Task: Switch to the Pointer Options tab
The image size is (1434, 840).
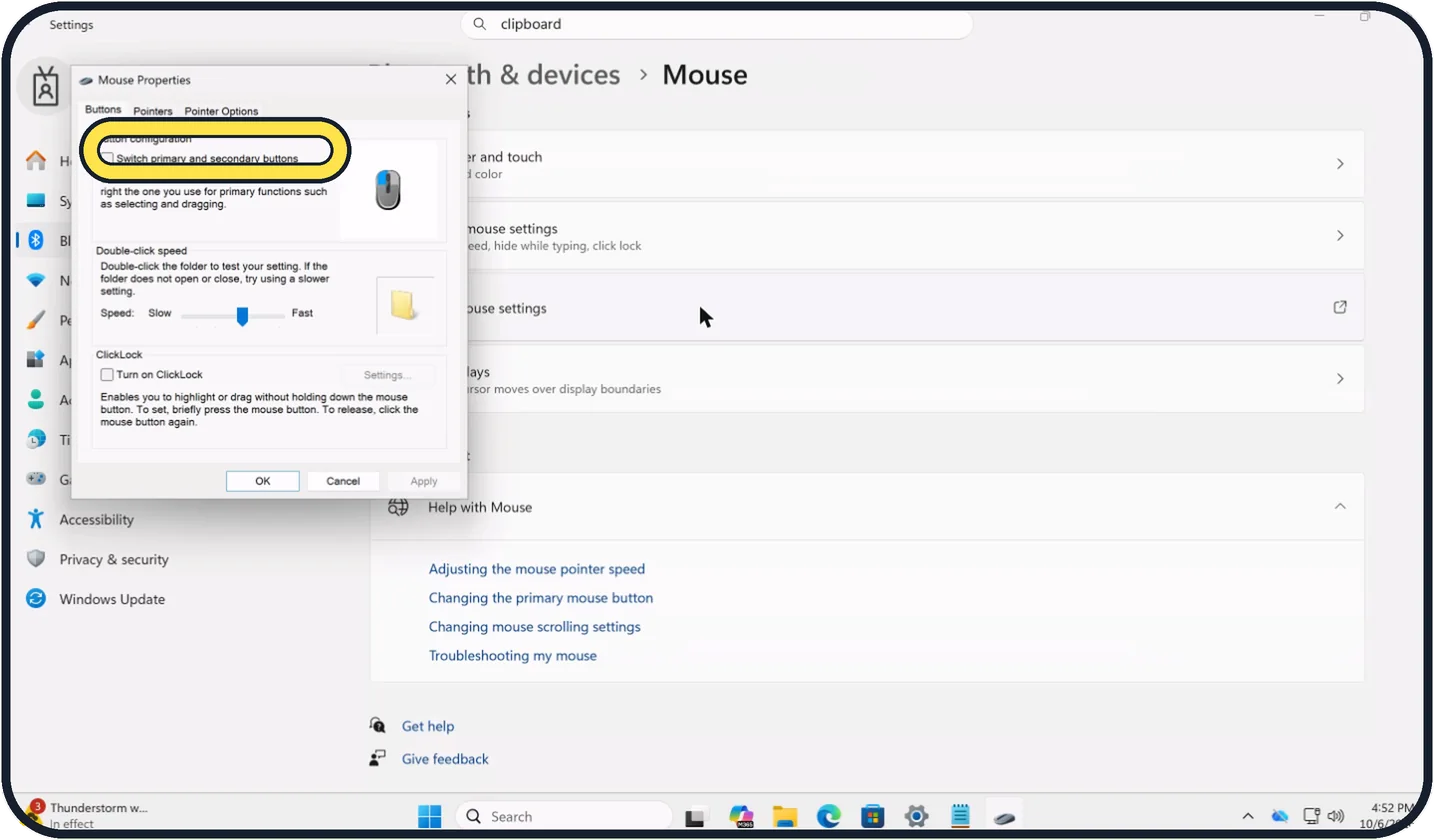Action: (x=221, y=111)
